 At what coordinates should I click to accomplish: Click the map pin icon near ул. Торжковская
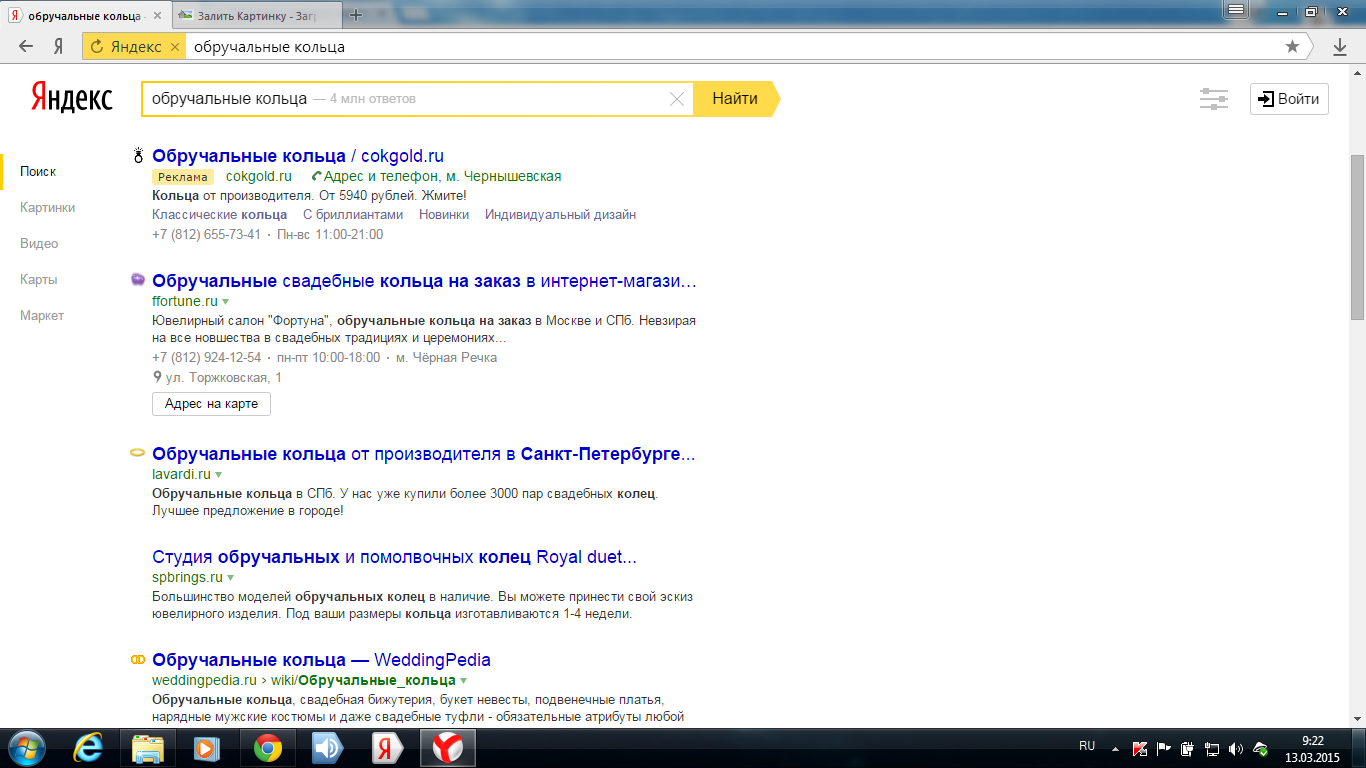[x=157, y=378]
